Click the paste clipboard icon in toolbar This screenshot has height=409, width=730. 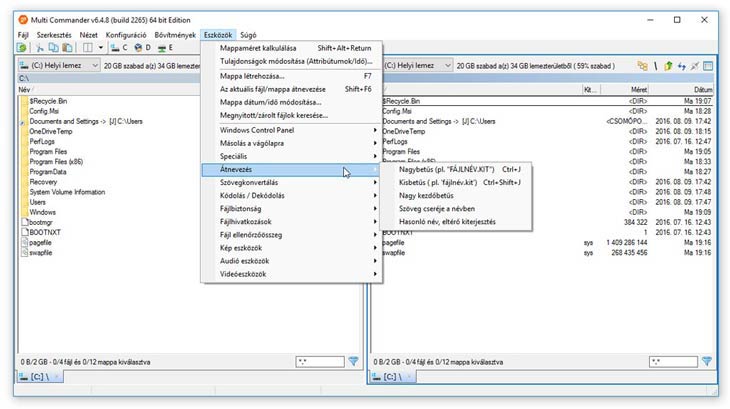click(x=65, y=48)
